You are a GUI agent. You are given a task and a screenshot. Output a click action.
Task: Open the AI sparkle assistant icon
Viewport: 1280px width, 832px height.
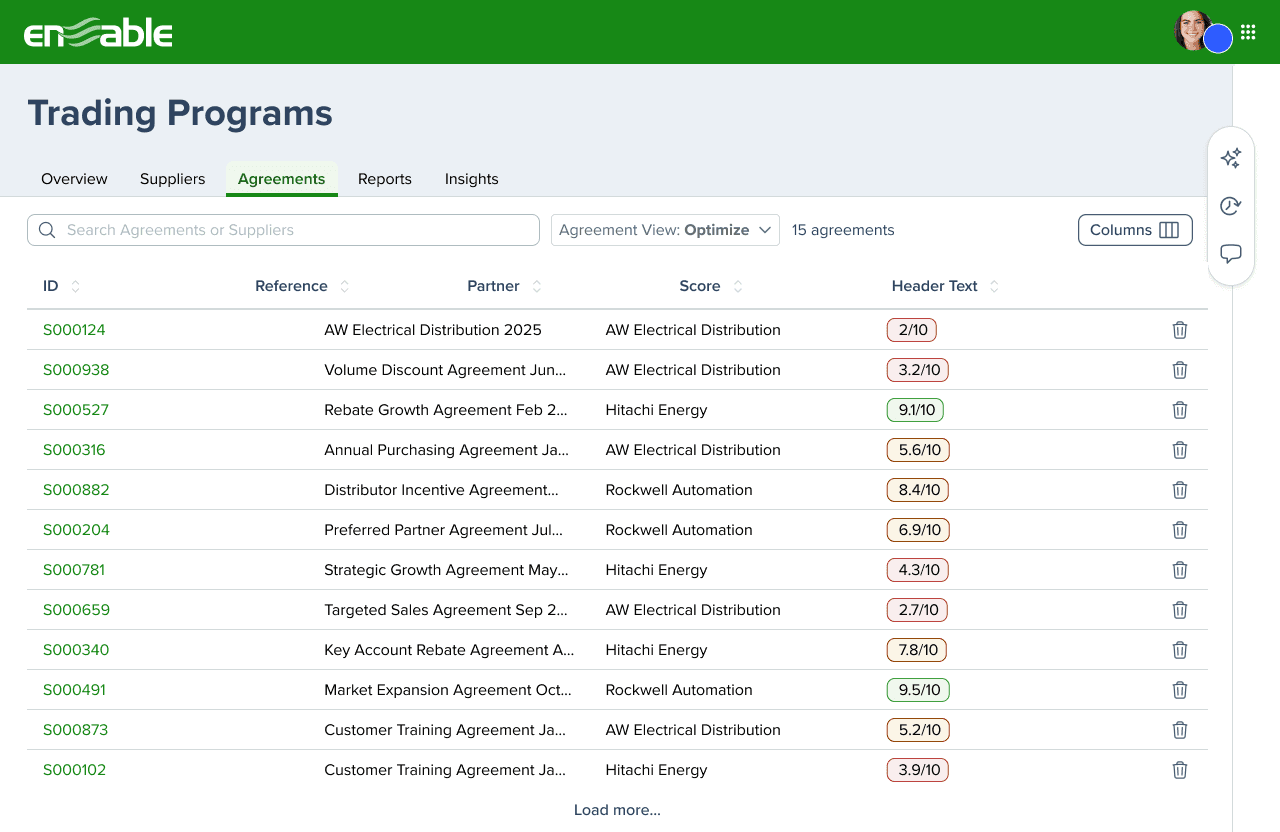point(1231,158)
